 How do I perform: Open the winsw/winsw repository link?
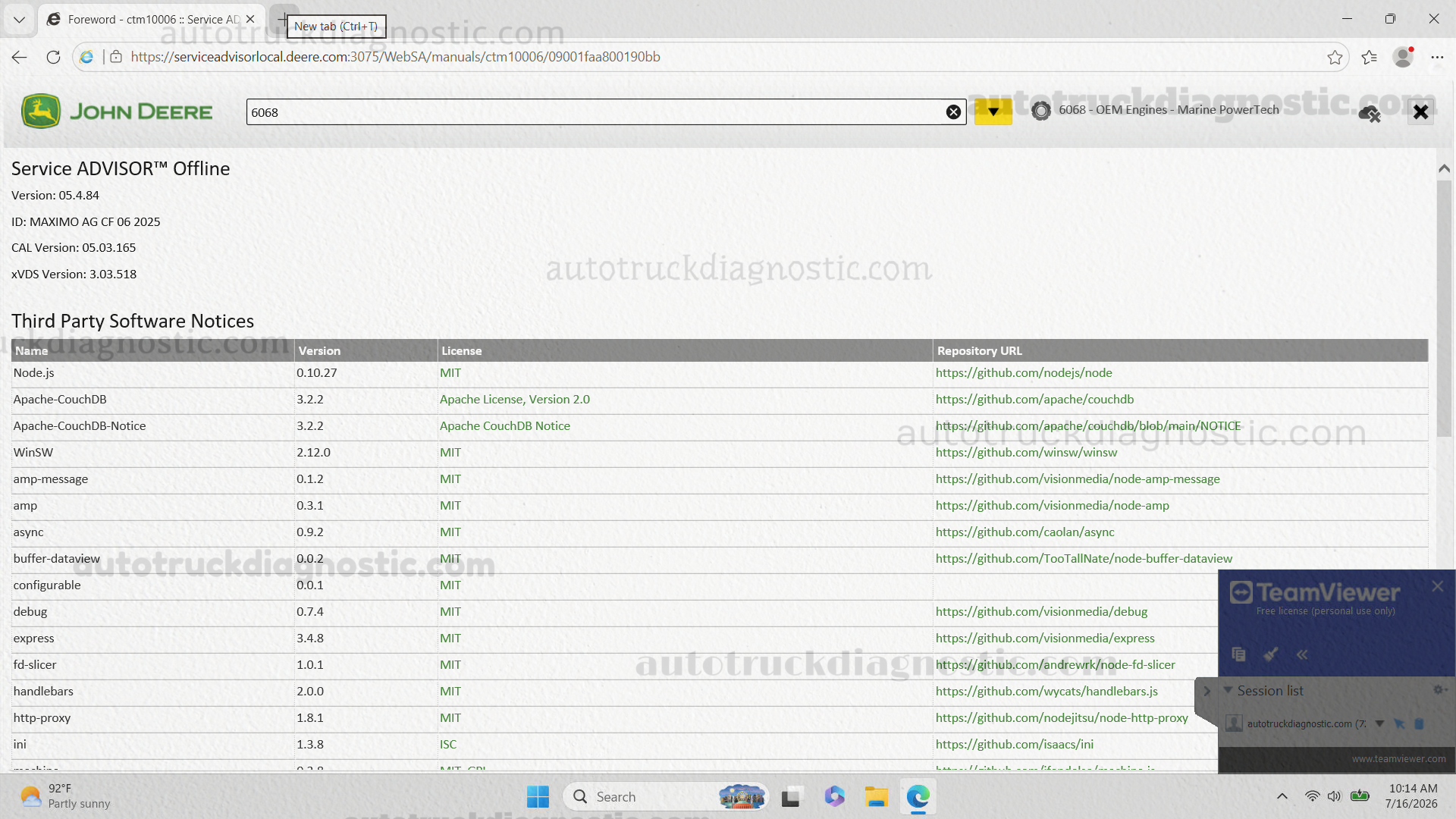pos(1026,453)
